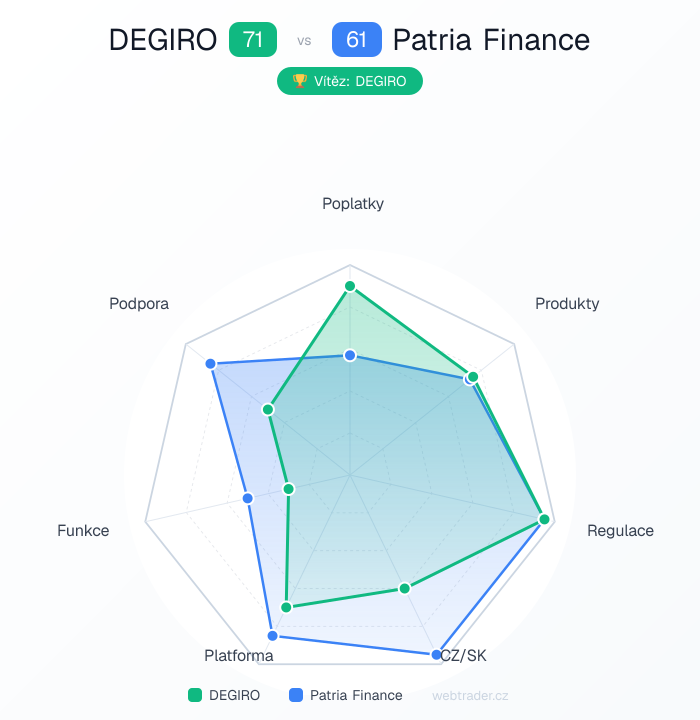700x720 pixels.
Task: Click the Funkce axis label
Action: click(x=84, y=530)
